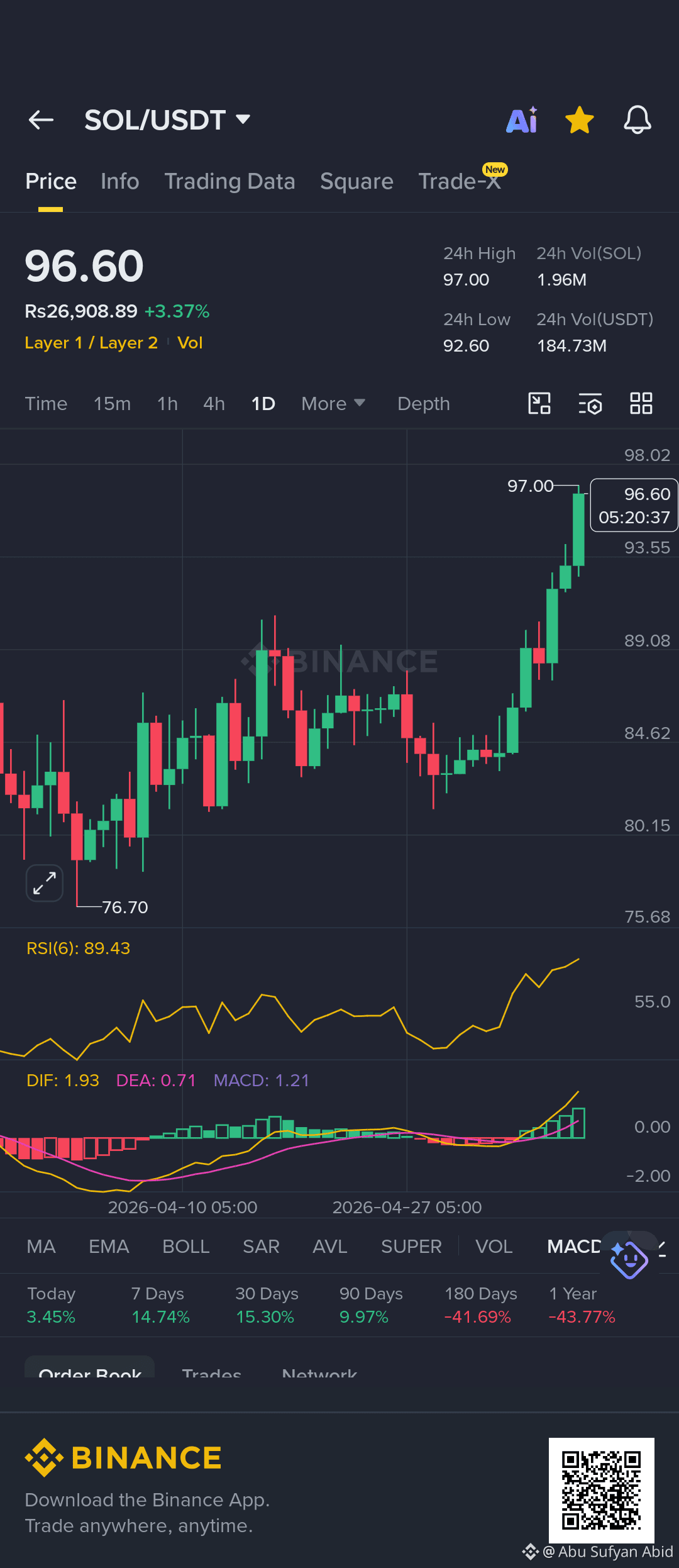Image resolution: width=679 pixels, height=1568 pixels.
Task: Tap the MACD: 1.21 label
Action: tap(262, 1080)
